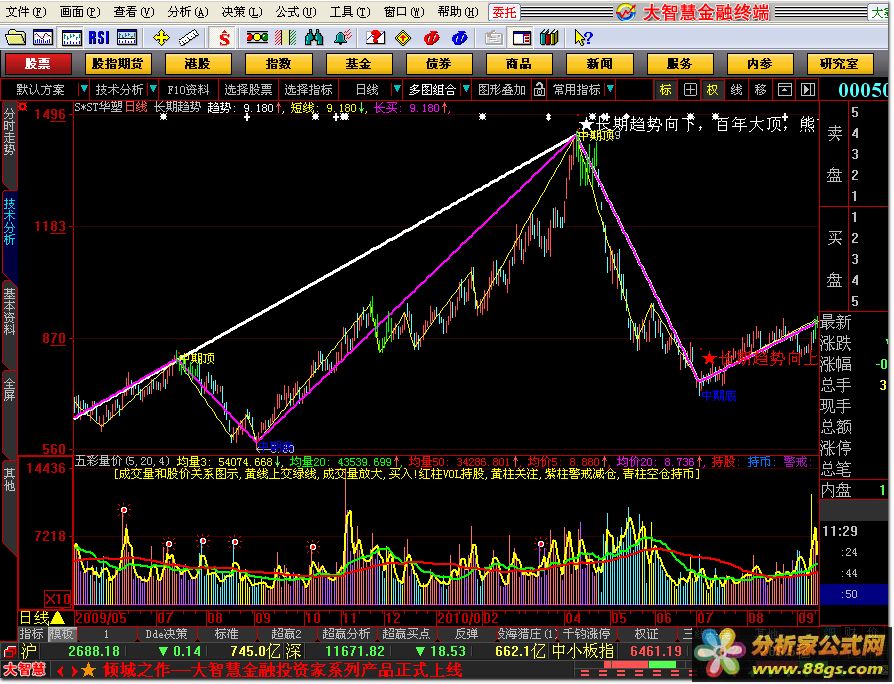
Task: Click the RSI indicator icon
Action: (99, 38)
